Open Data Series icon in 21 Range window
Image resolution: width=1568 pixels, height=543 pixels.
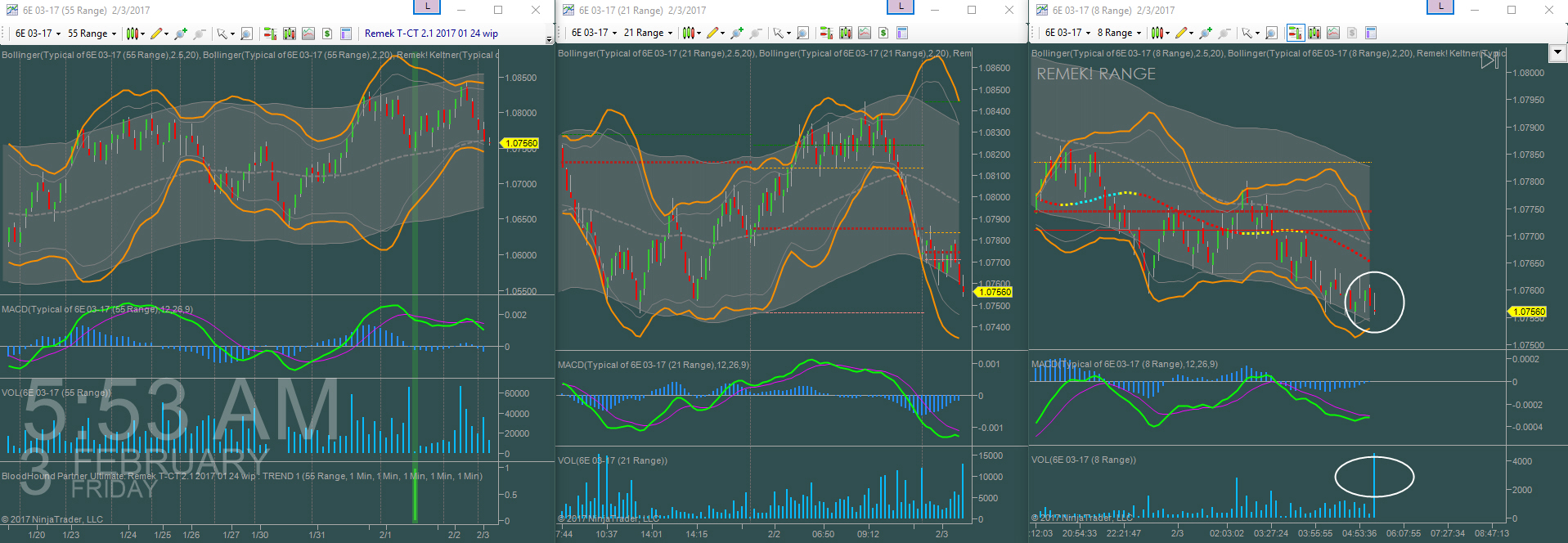(x=846, y=33)
